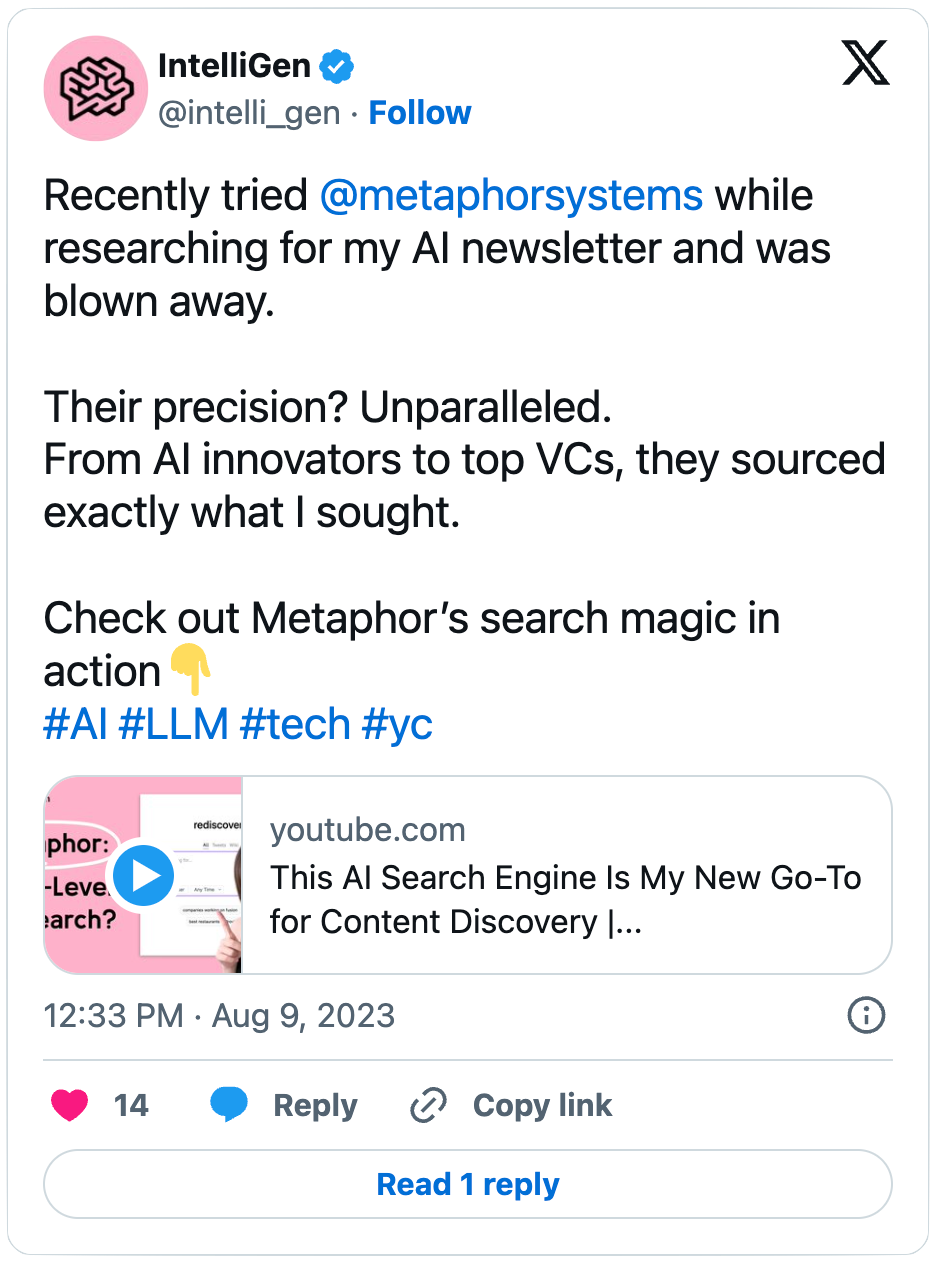Select the Copy link chain icon

point(428,1105)
